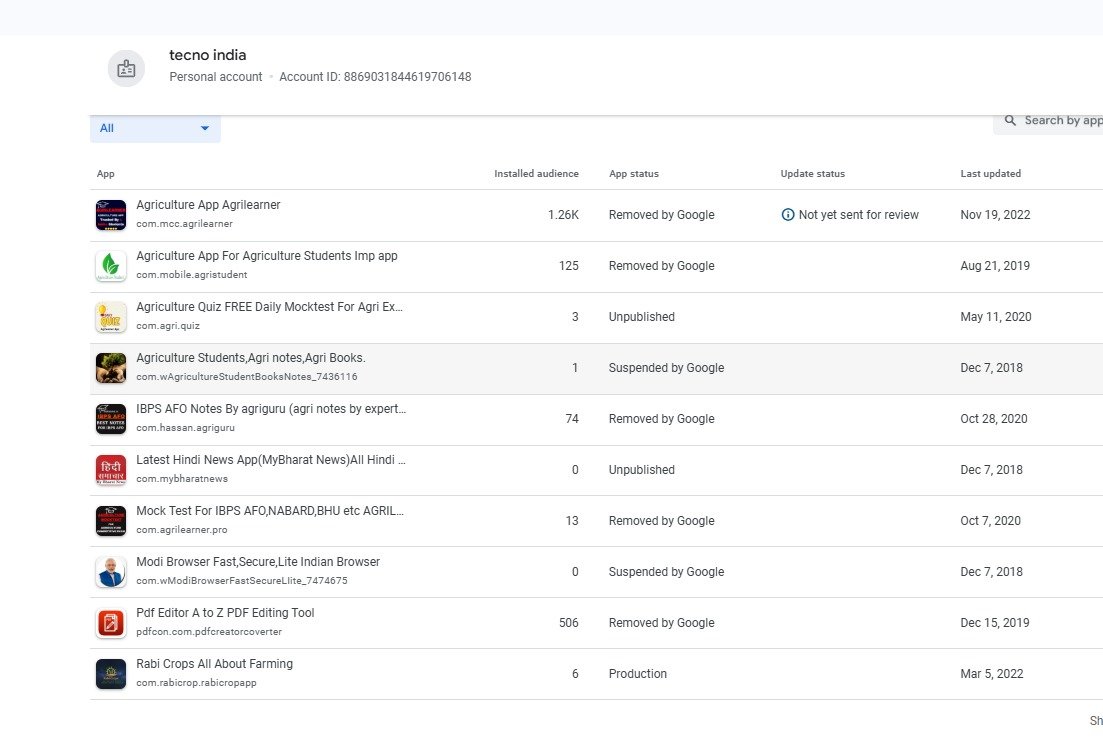The image size is (1103, 745).
Task: Click the tecno india account badge icon
Action: tap(127, 68)
